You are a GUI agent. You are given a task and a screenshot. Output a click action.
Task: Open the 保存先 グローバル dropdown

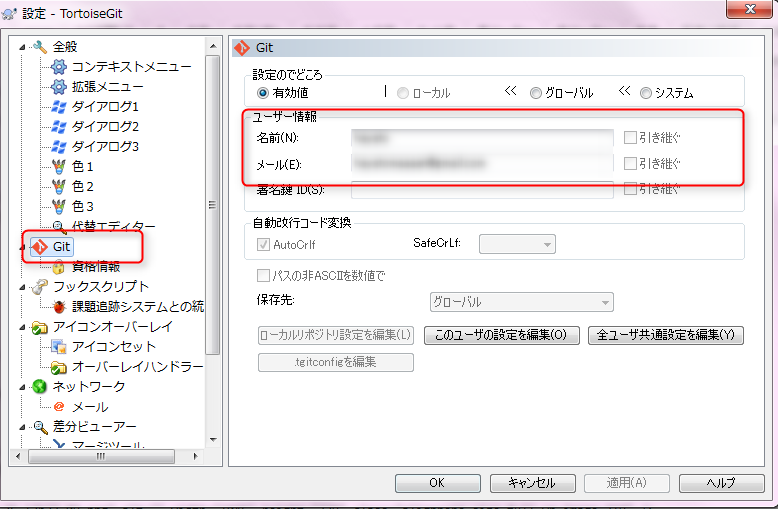tap(521, 302)
